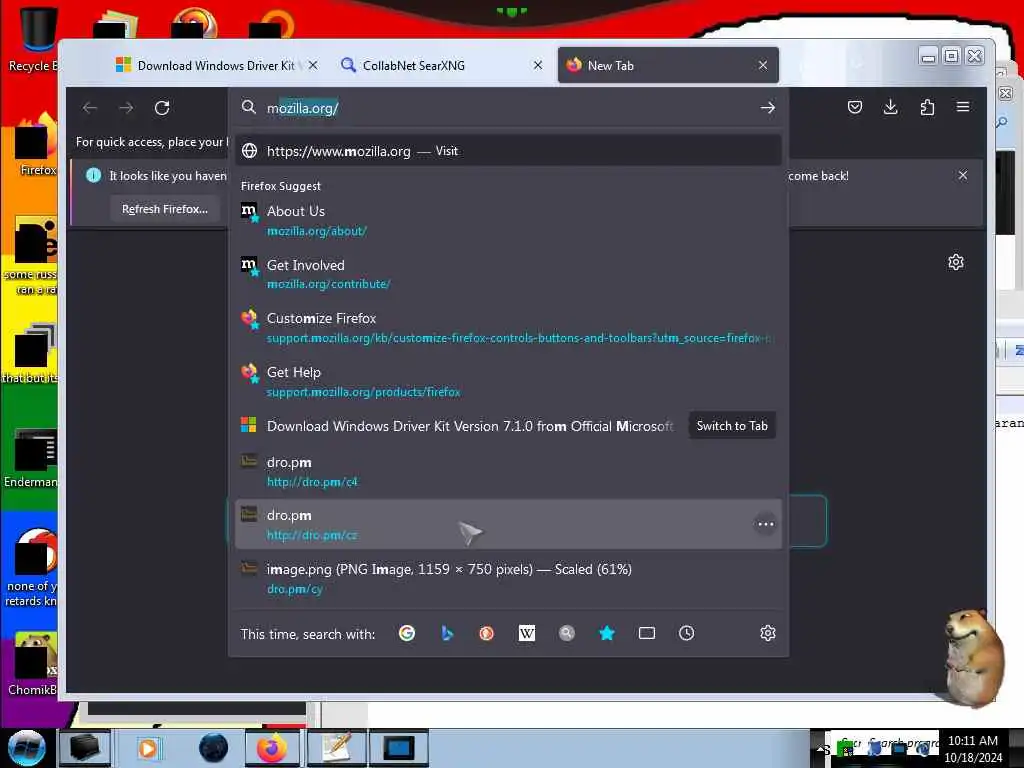Search bookmarks using the star icon
Screen dimensions: 1024x768
(607, 633)
